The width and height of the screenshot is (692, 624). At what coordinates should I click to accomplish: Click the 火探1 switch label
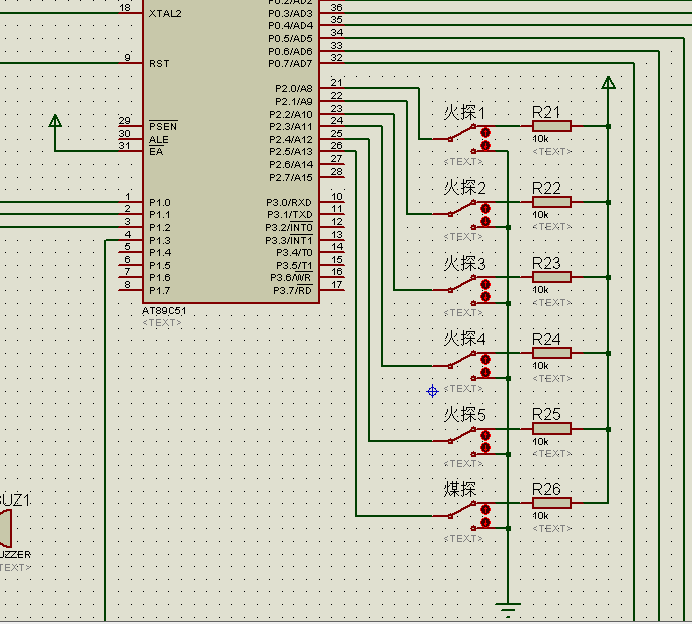(464, 113)
